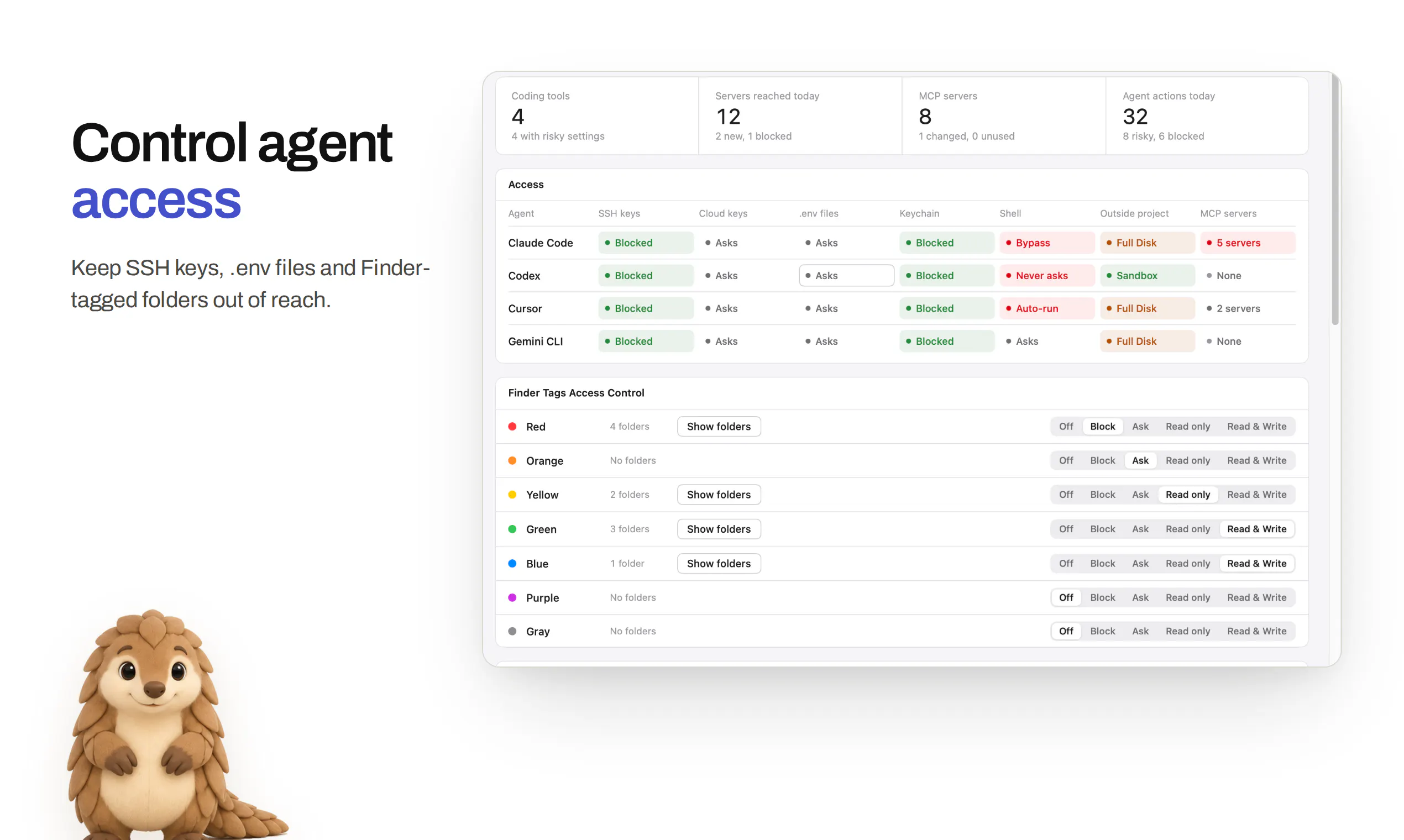Show folders for the Green tag
The width and height of the screenshot is (1404, 840).
coord(719,529)
